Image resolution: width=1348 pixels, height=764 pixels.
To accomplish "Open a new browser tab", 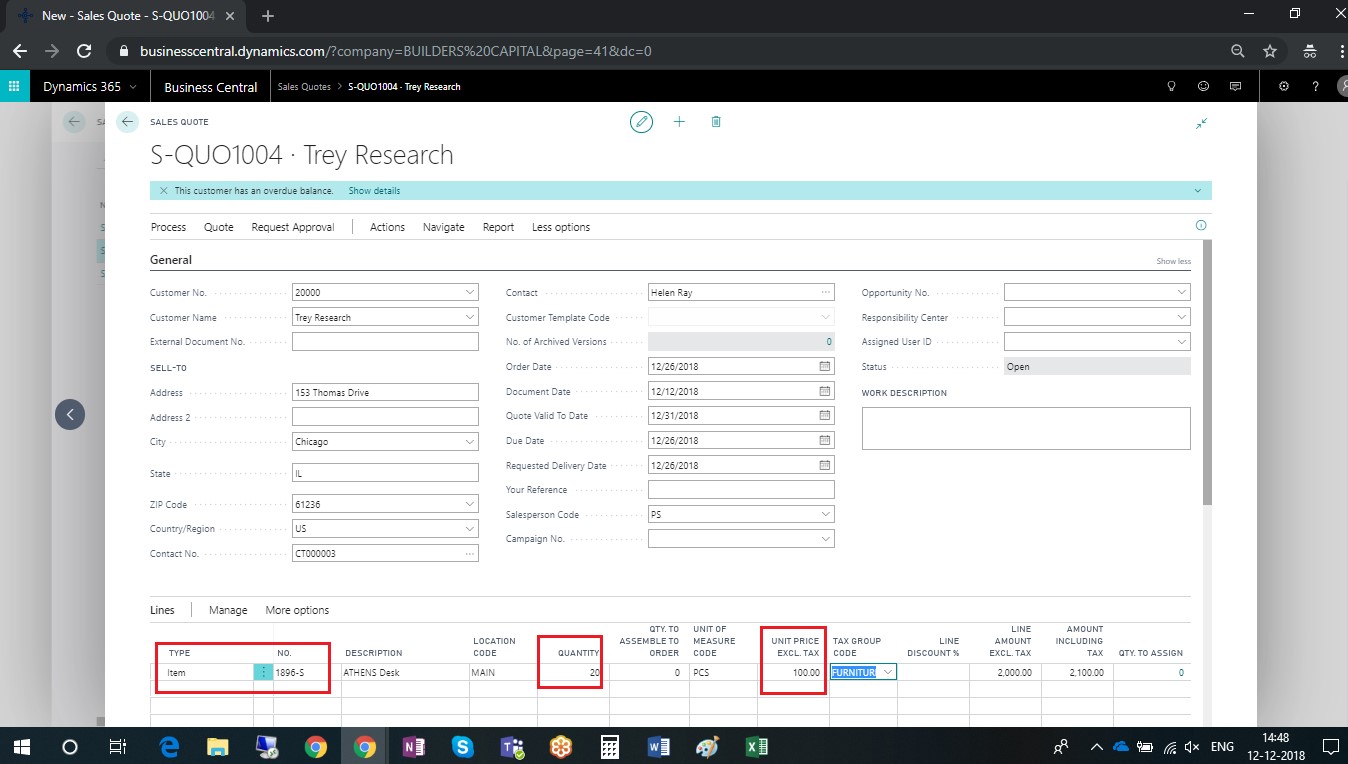I will pyautogui.click(x=268, y=16).
